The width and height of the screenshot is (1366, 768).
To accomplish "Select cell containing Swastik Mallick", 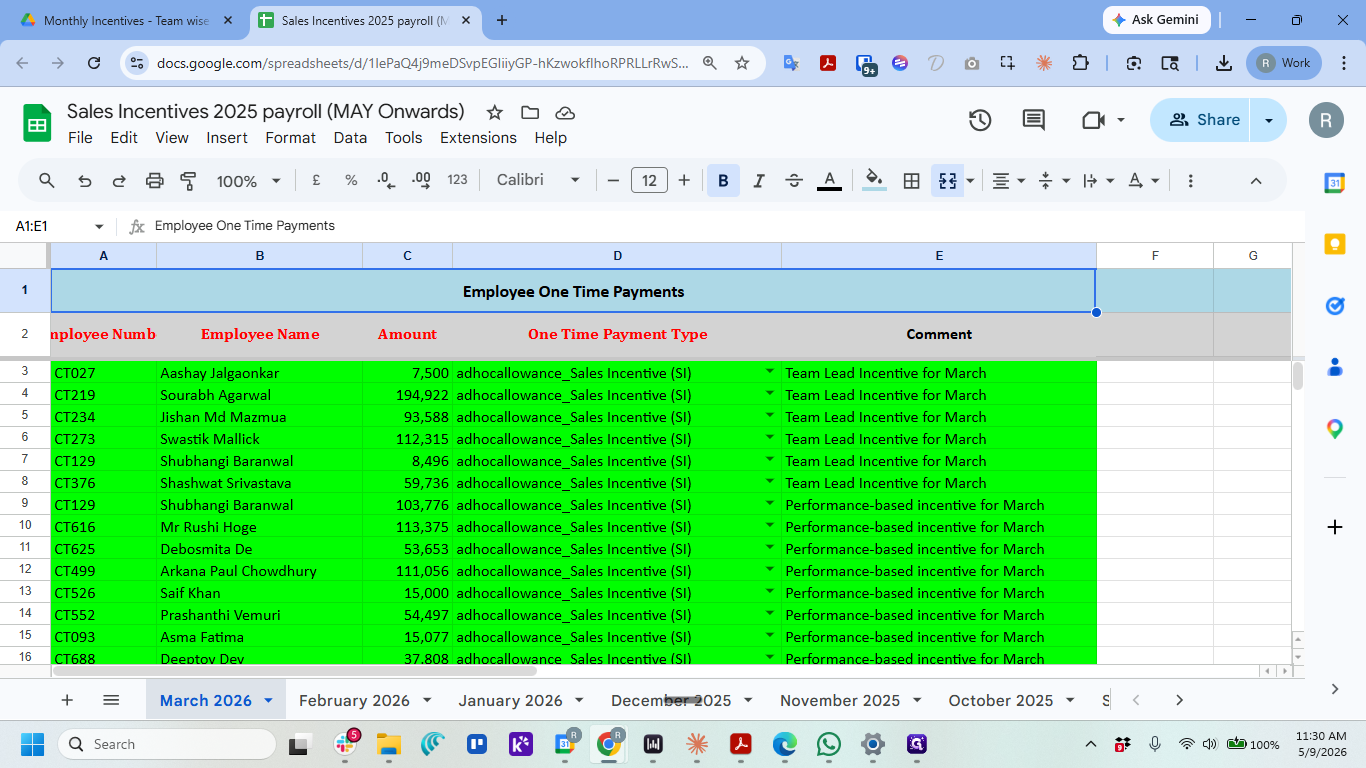I will coord(259,439).
